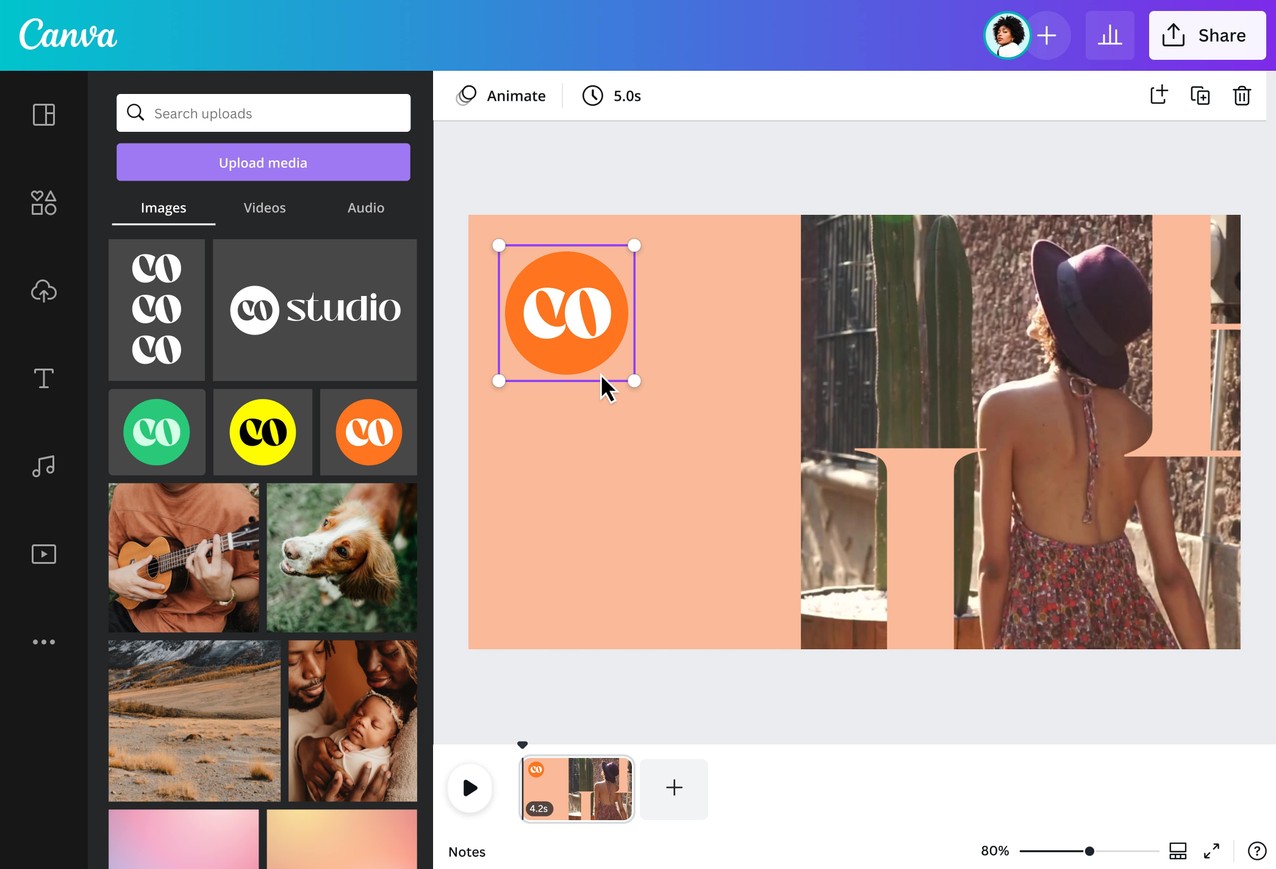Open the Videos panel in sidebar

tap(44, 554)
